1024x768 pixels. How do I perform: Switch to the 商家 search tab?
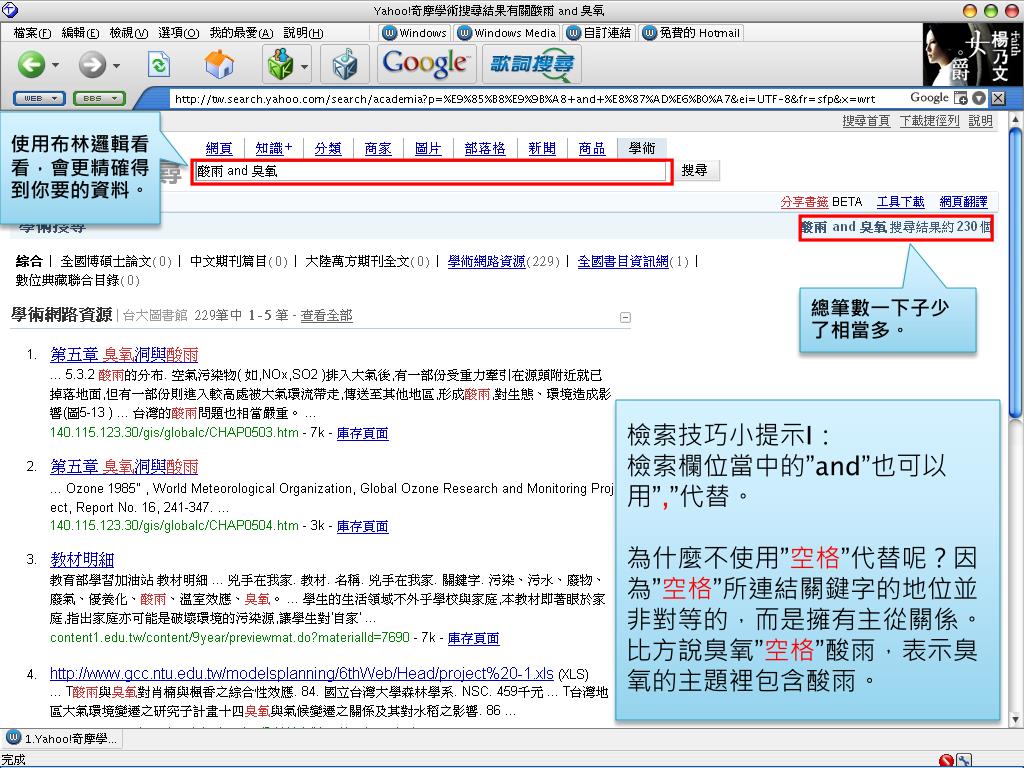pos(378,149)
